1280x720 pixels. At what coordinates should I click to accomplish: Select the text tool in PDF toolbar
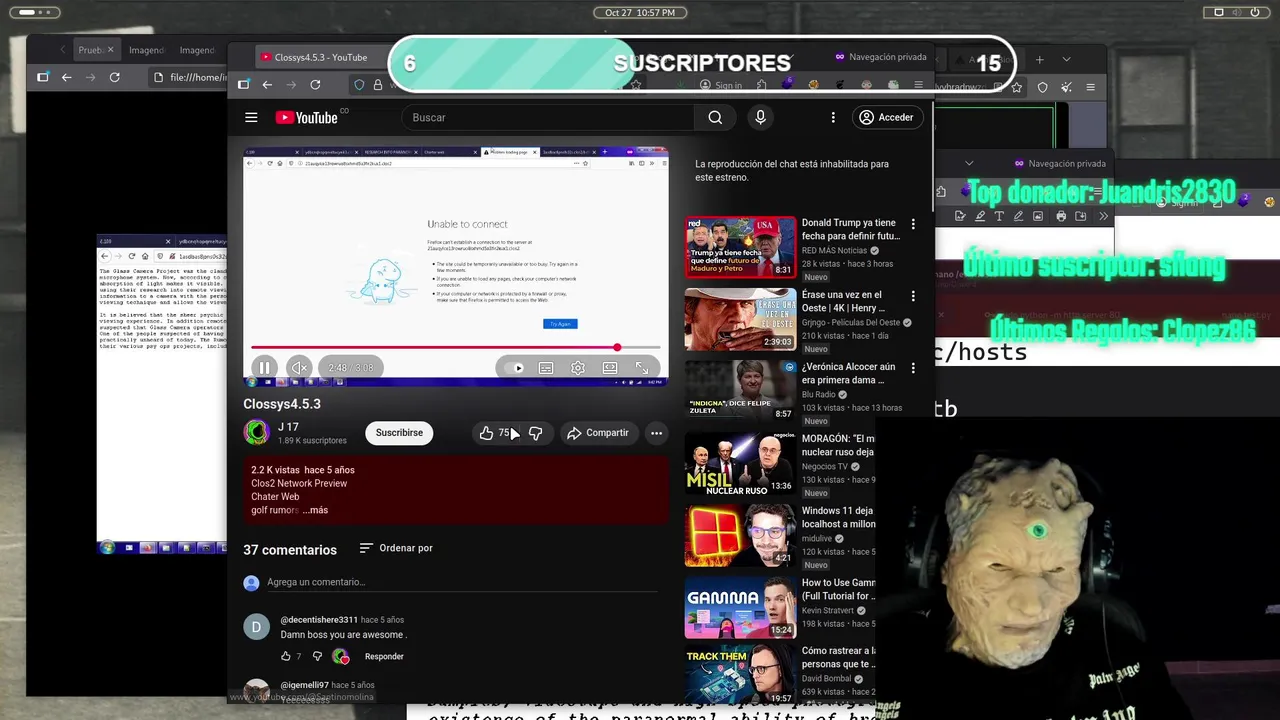tap(999, 216)
